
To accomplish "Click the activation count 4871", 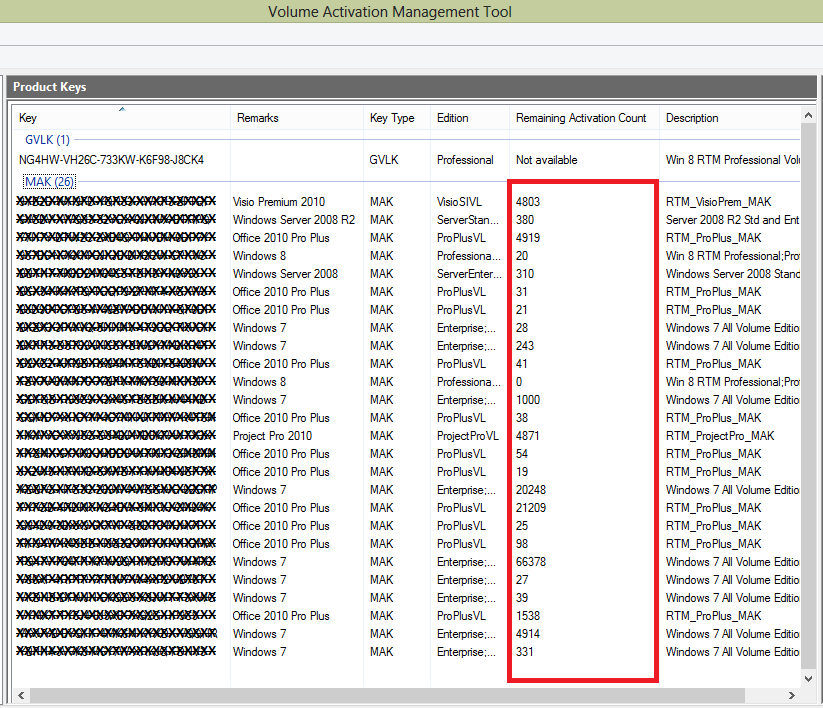I will 527,436.
